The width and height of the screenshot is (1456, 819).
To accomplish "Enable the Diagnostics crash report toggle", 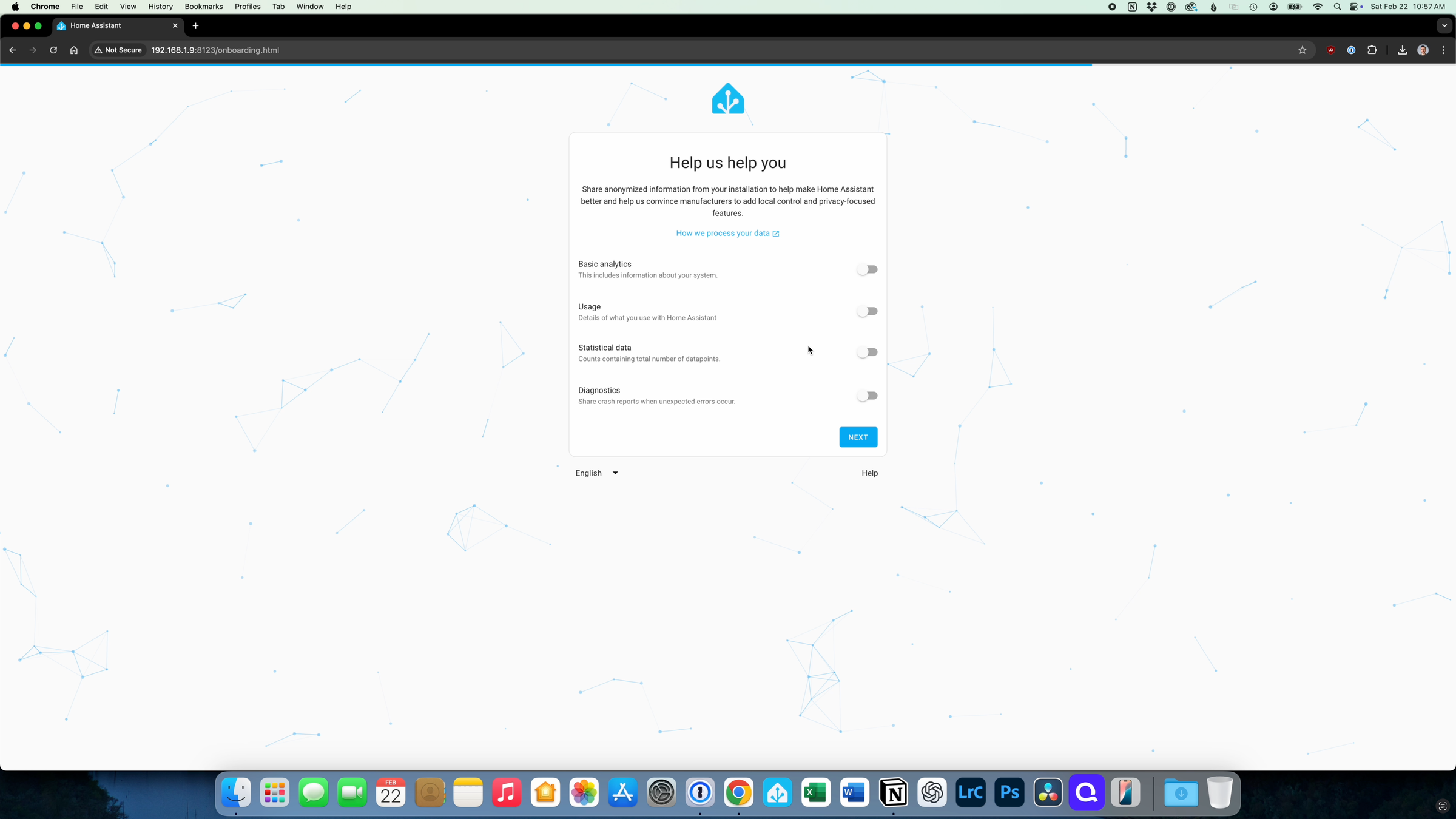I will tap(867, 395).
